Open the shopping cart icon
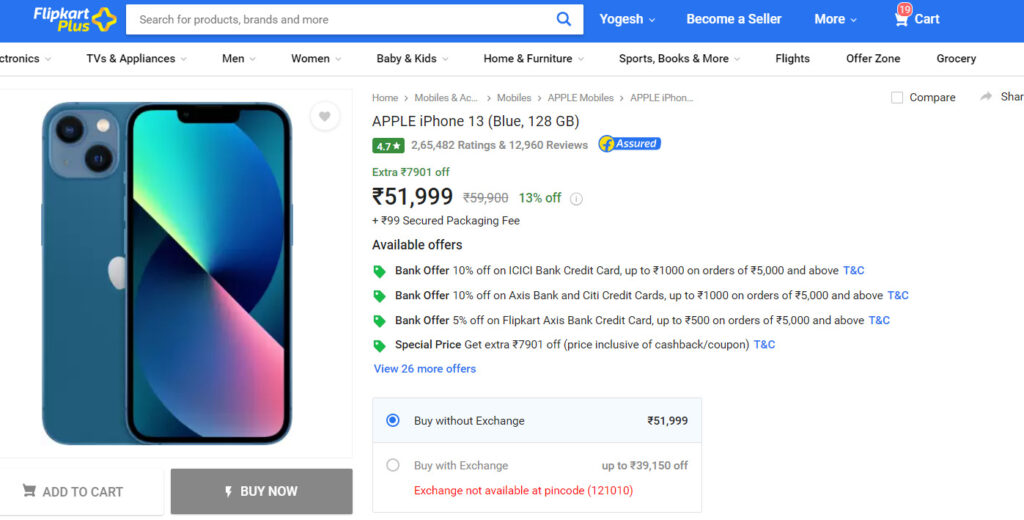This screenshot has width=1024, height=520. point(901,19)
